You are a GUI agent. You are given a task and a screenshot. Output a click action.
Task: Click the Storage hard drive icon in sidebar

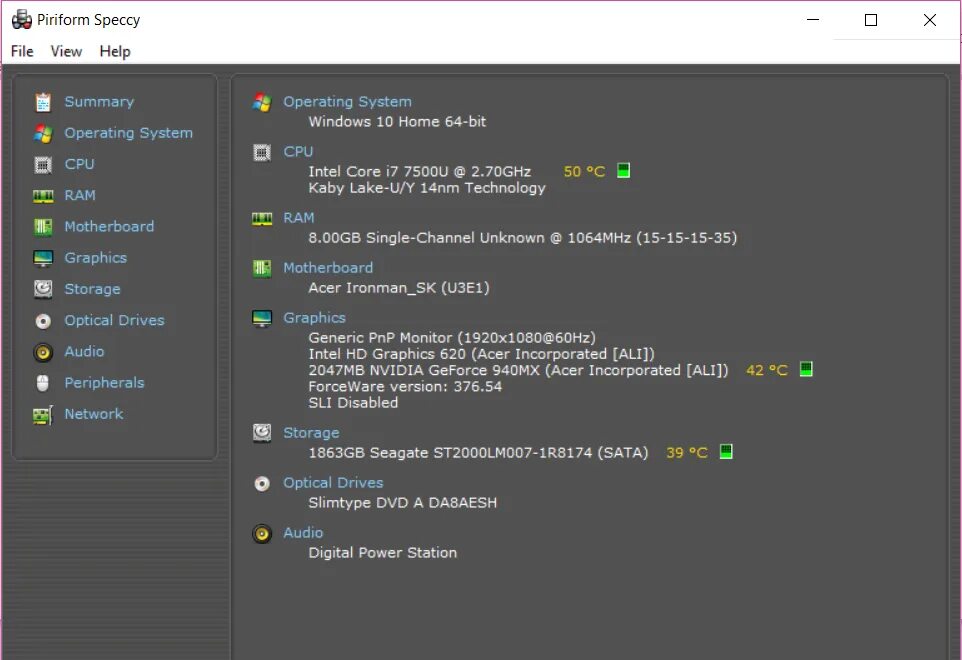(x=43, y=289)
